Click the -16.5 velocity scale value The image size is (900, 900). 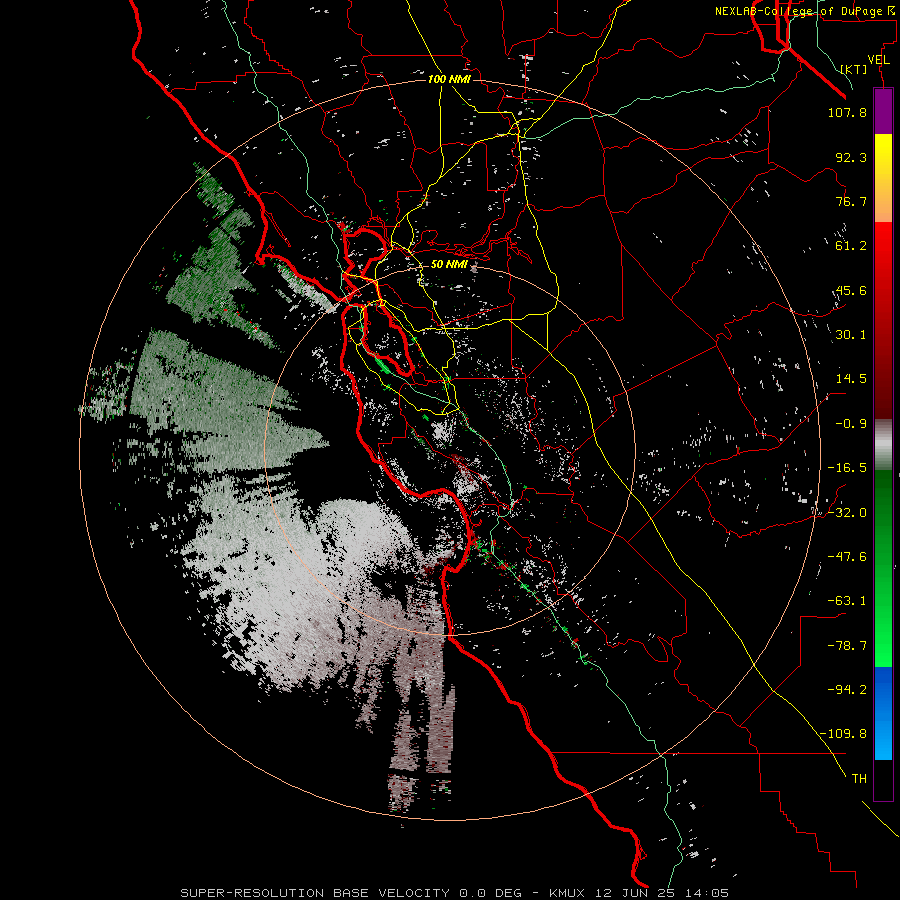[847, 468]
